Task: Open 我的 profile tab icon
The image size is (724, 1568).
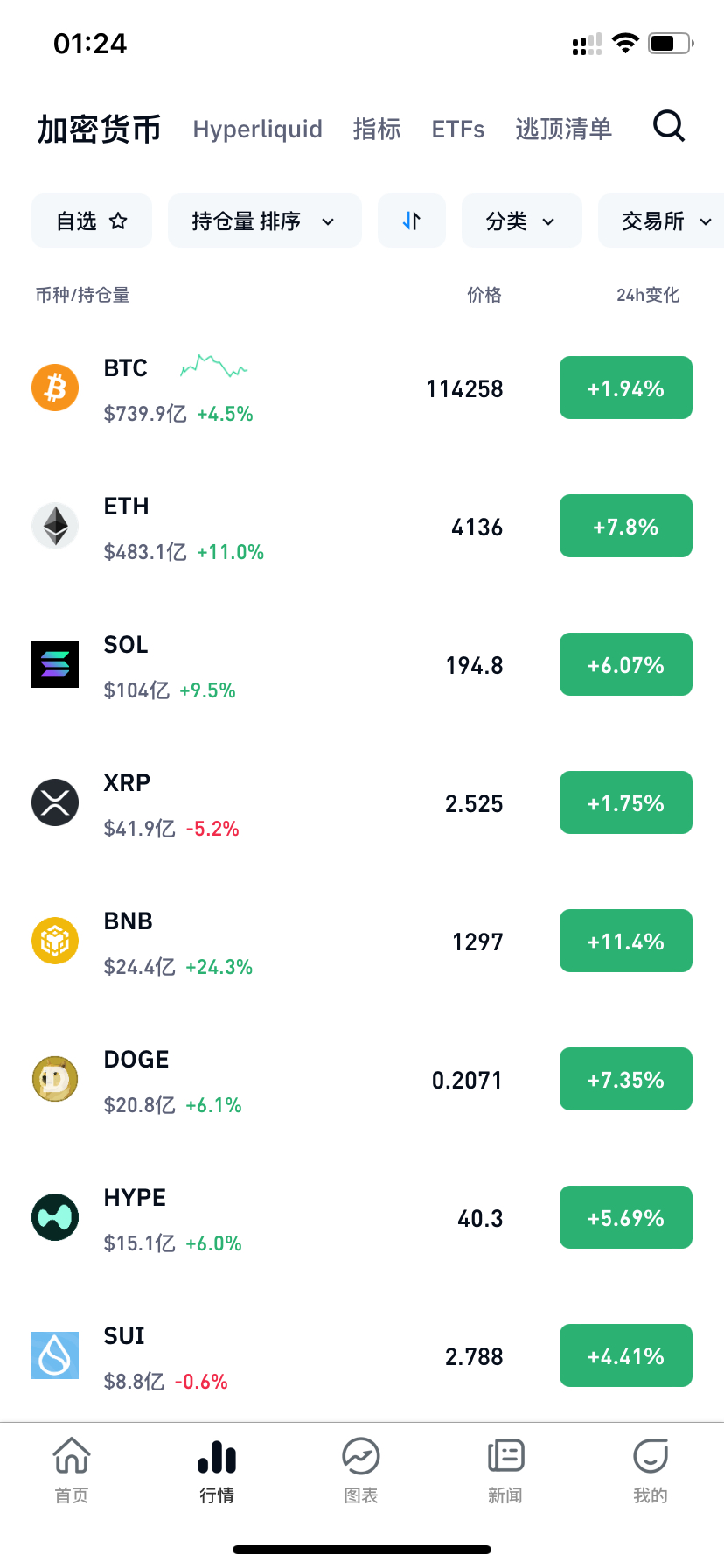Action: 650,1457
